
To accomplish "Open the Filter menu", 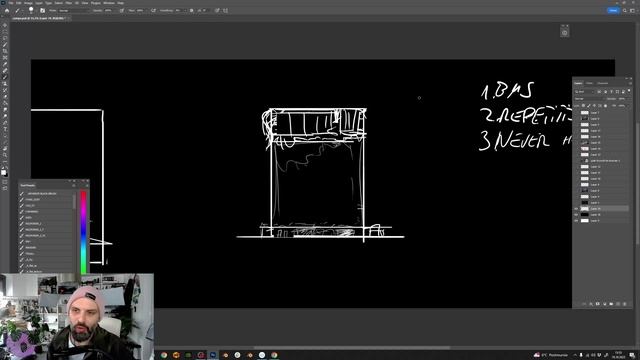I will [x=69, y=3].
